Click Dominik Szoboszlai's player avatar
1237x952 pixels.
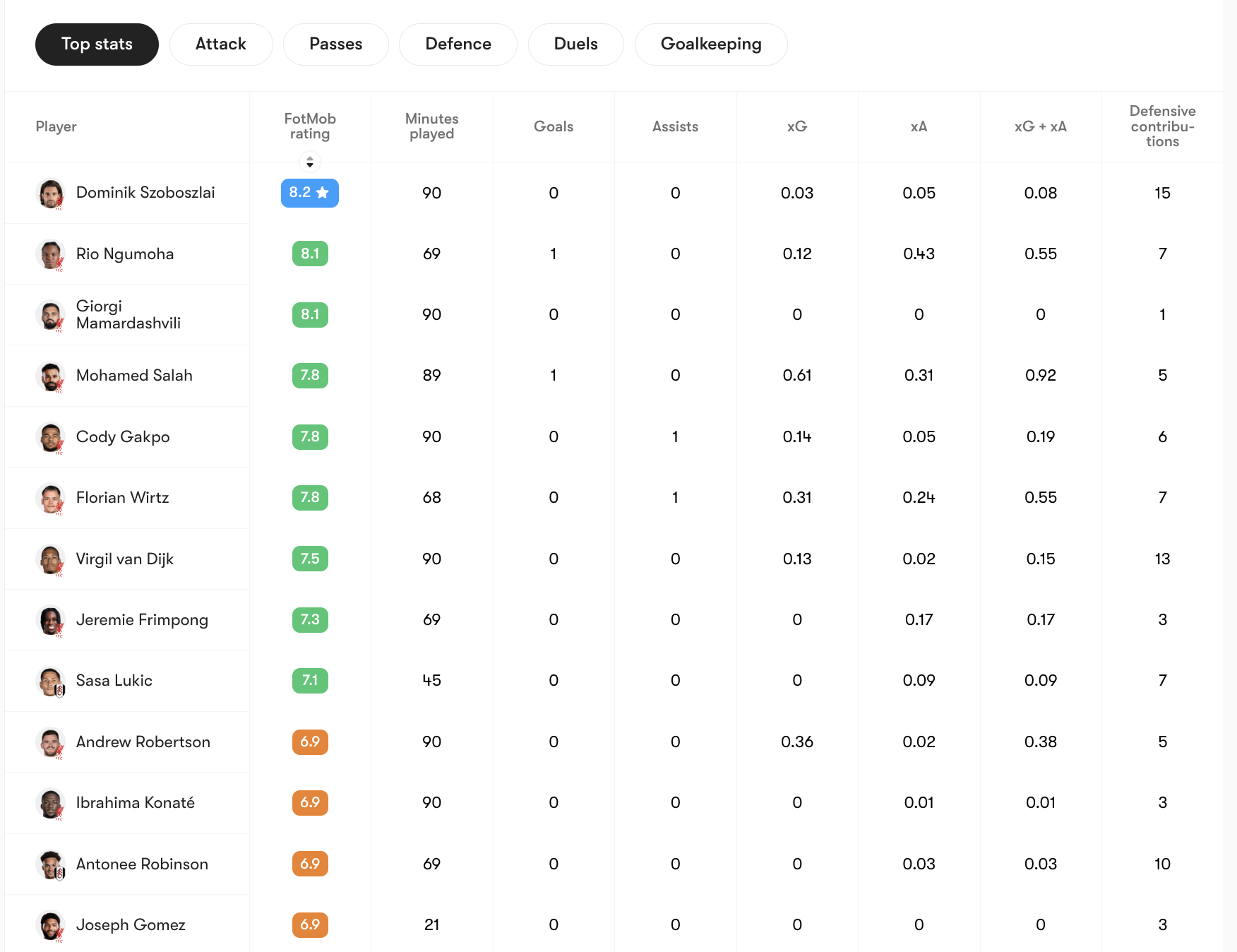click(51, 194)
